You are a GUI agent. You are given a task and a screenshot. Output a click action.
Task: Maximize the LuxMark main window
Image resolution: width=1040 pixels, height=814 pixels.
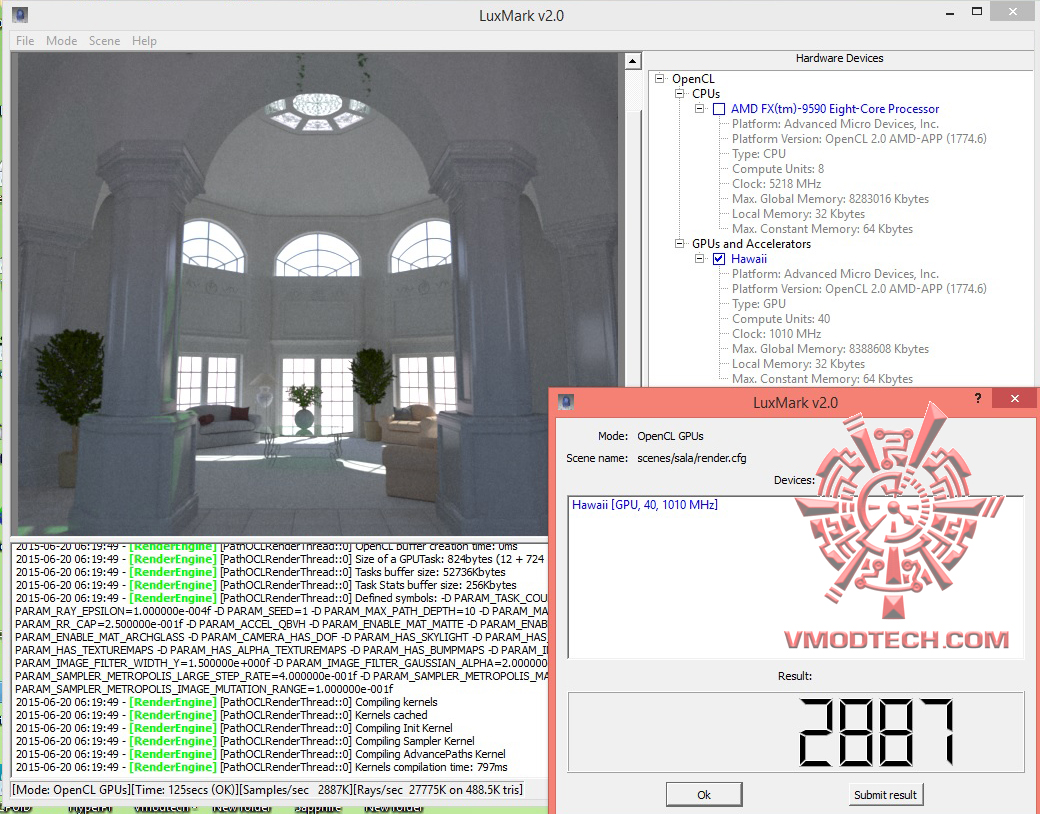point(976,11)
